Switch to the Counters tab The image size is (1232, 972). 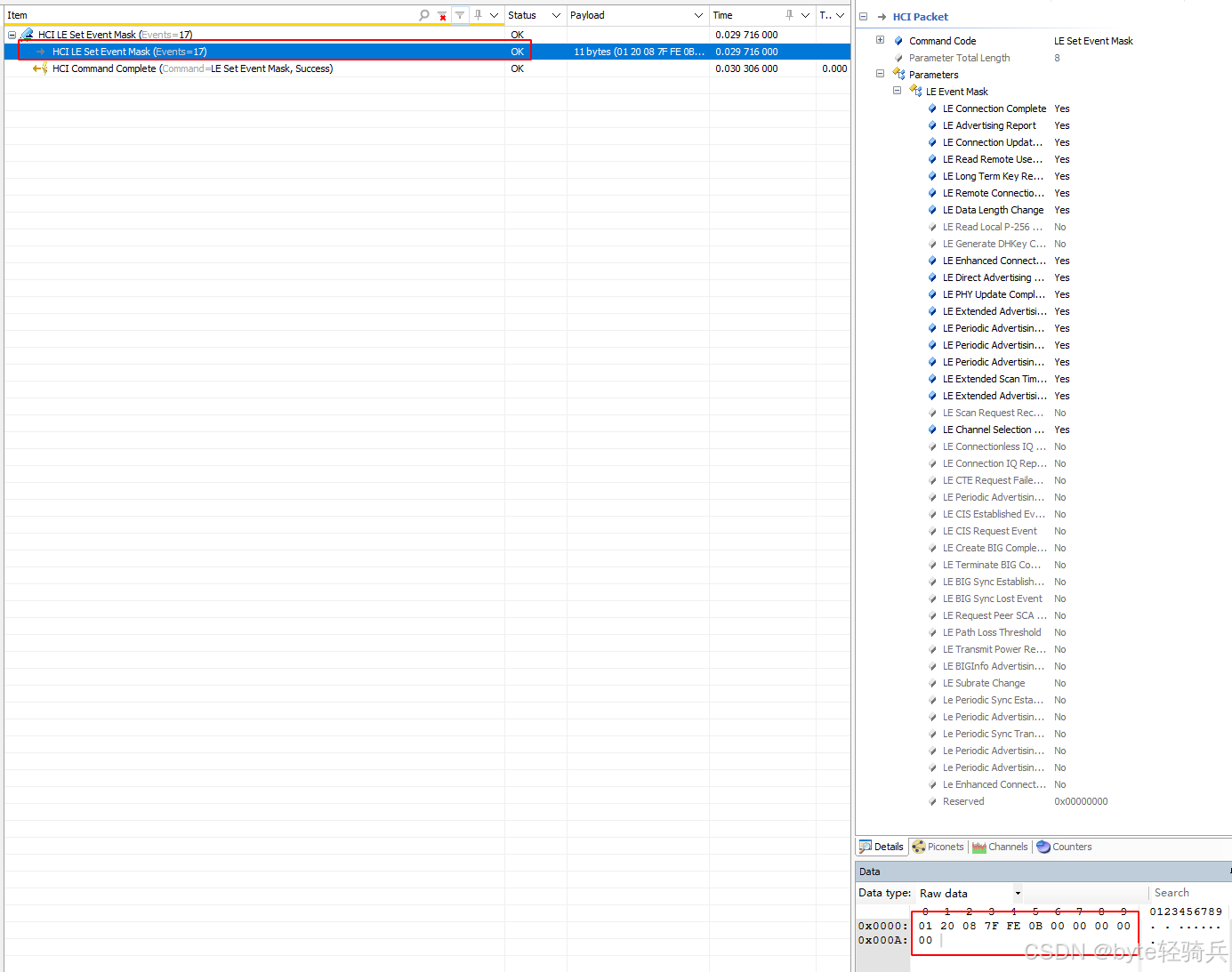pos(1065,847)
